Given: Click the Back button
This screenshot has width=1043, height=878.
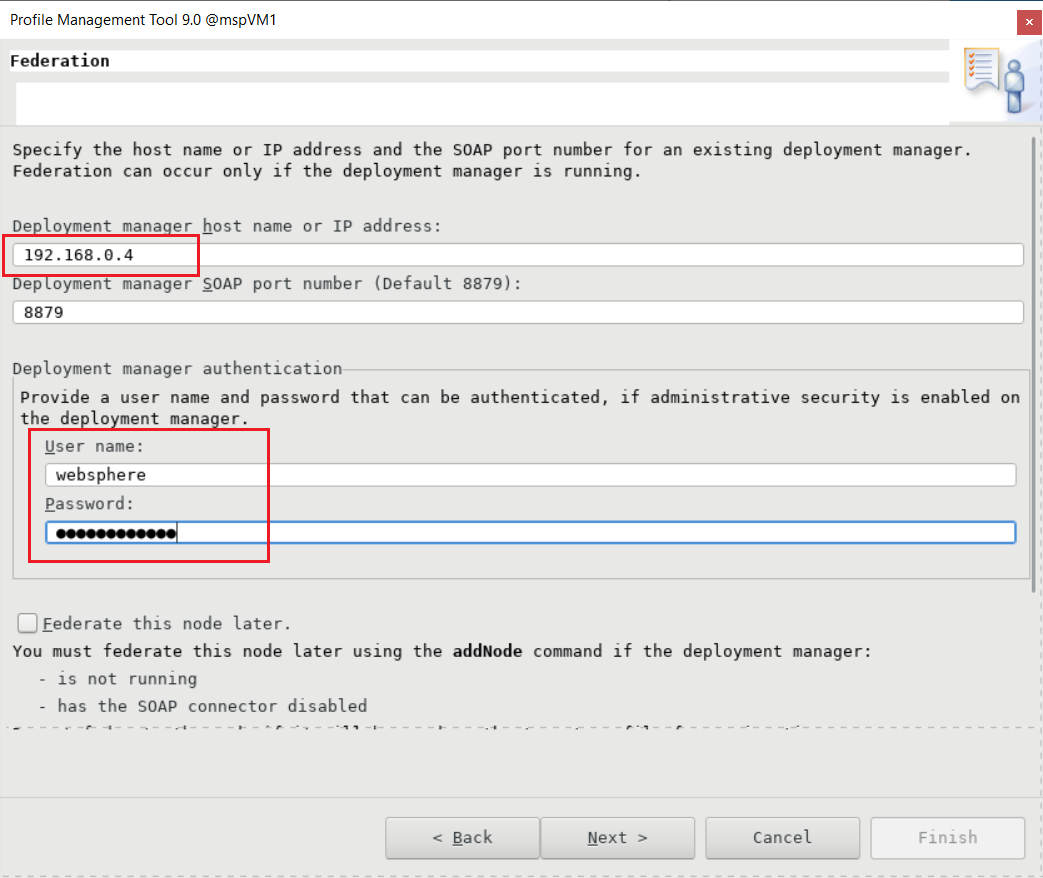Looking at the screenshot, I should click(462, 838).
